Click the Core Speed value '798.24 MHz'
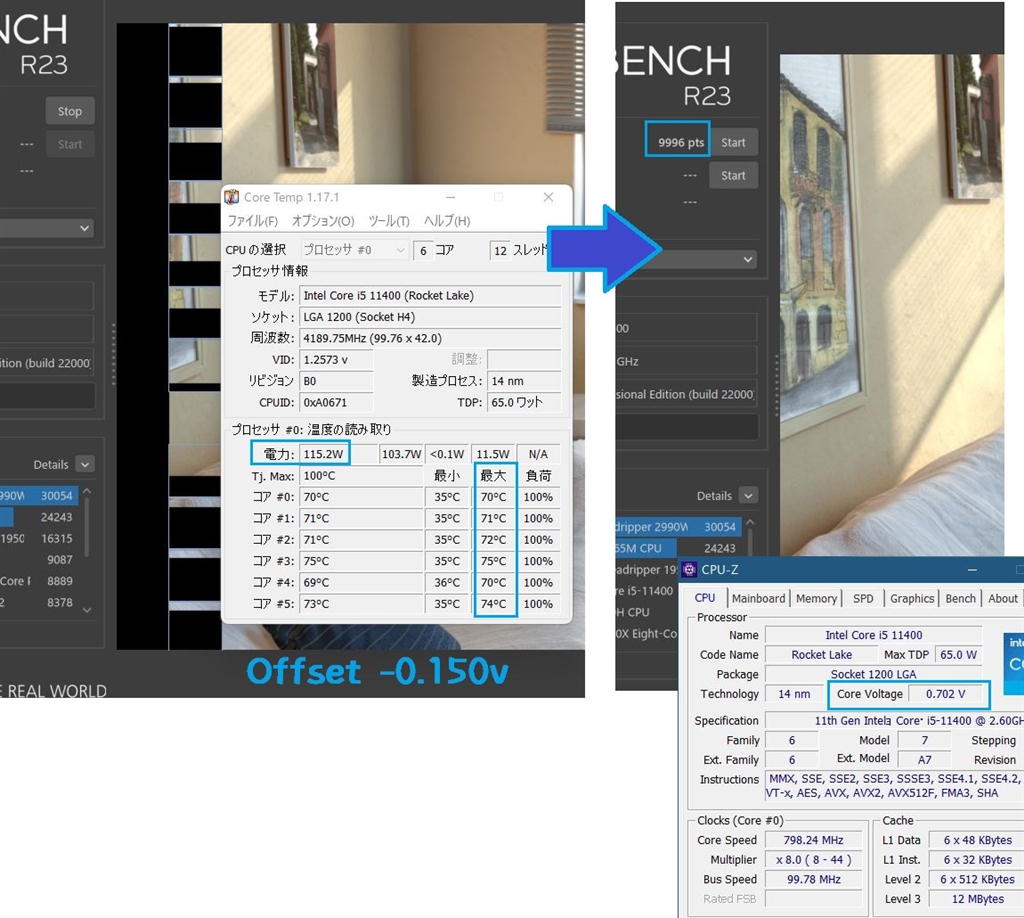 click(x=814, y=840)
